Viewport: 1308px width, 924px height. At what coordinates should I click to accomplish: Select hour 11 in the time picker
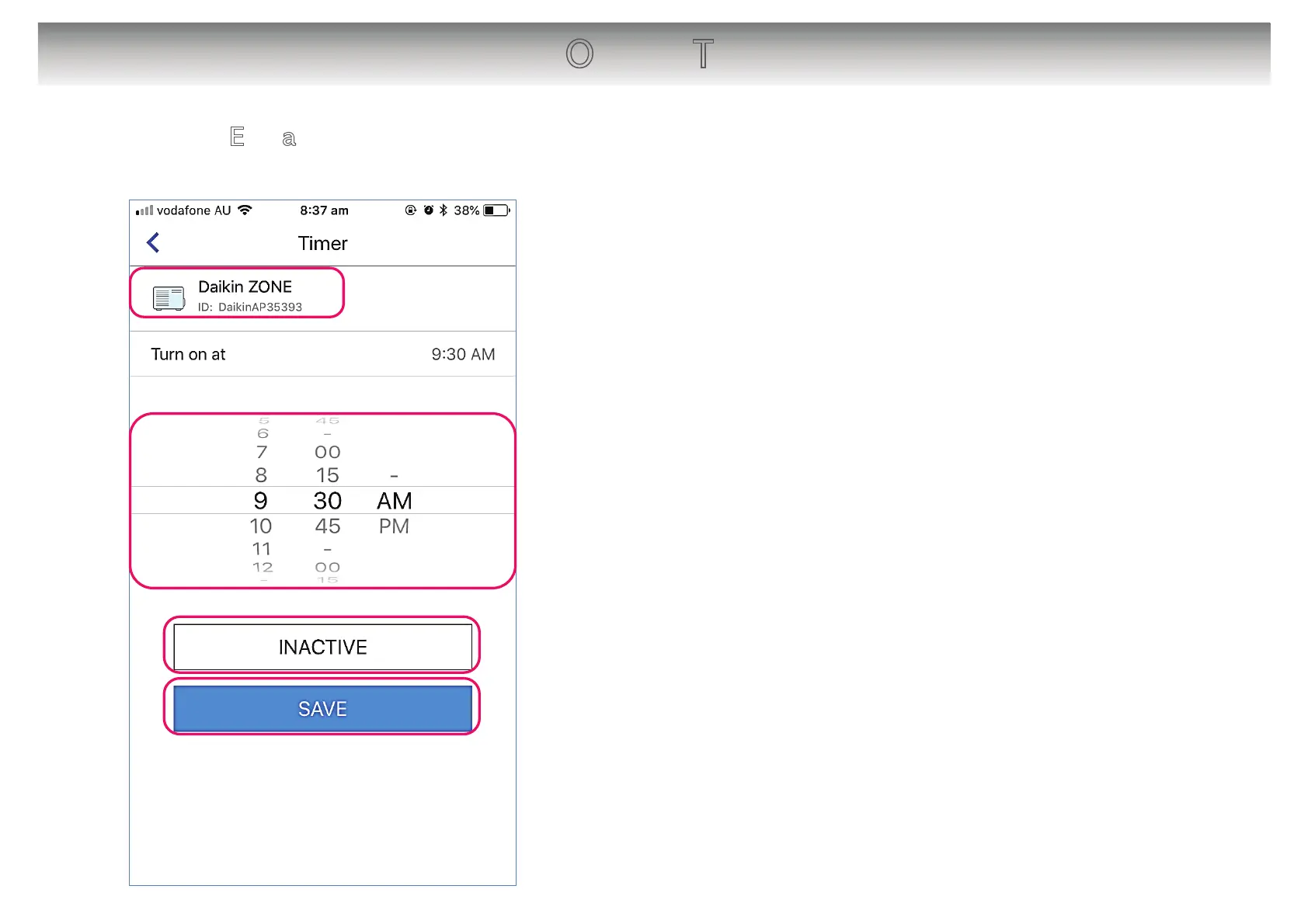(x=262, y=549)
